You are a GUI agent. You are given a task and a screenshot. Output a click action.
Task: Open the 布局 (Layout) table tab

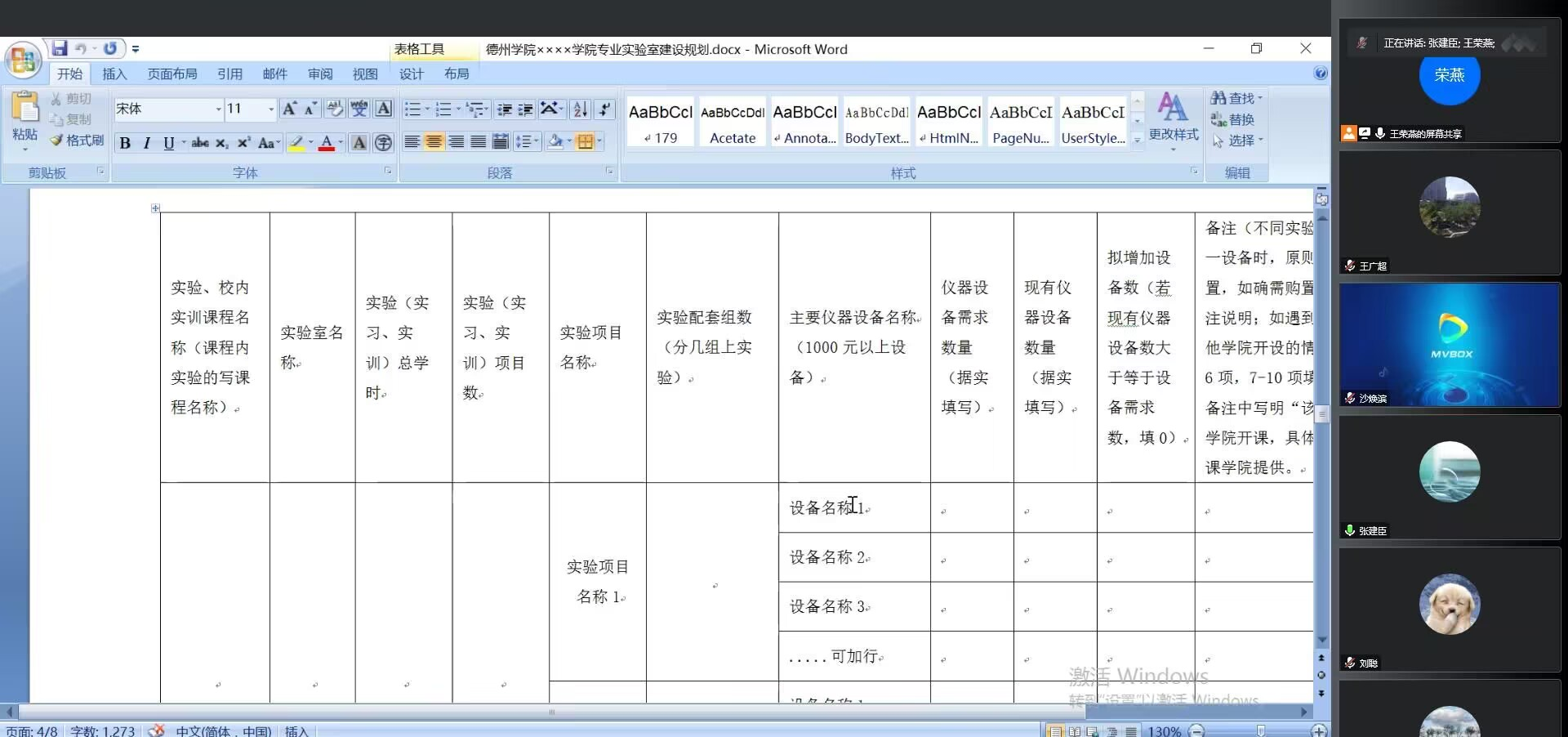[x=457, y=74]
